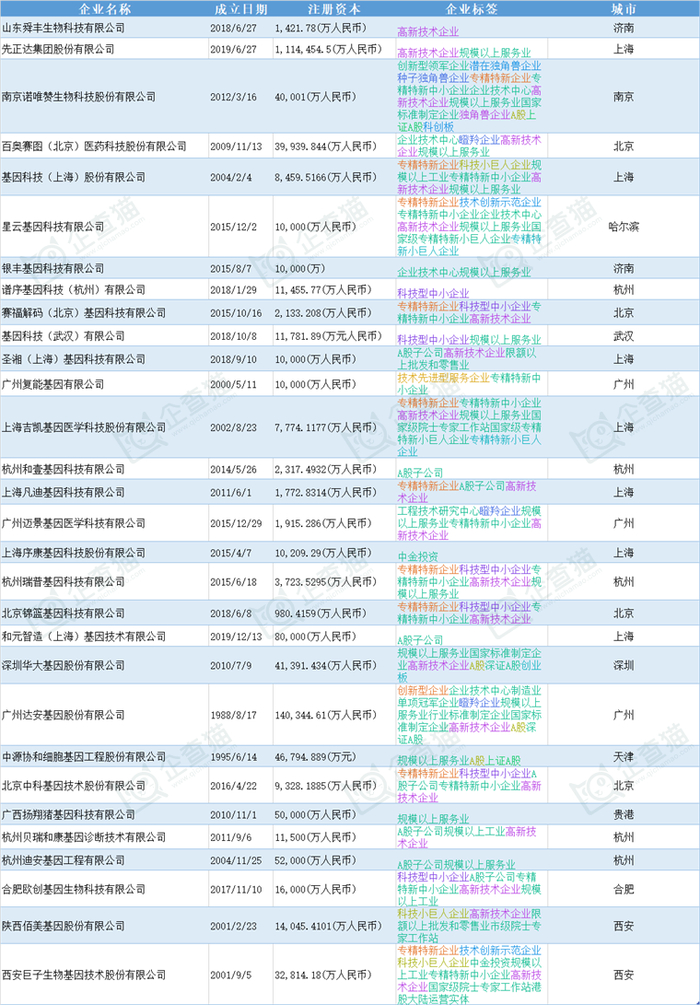Click city cell 贵港

(x=623, y=815)
